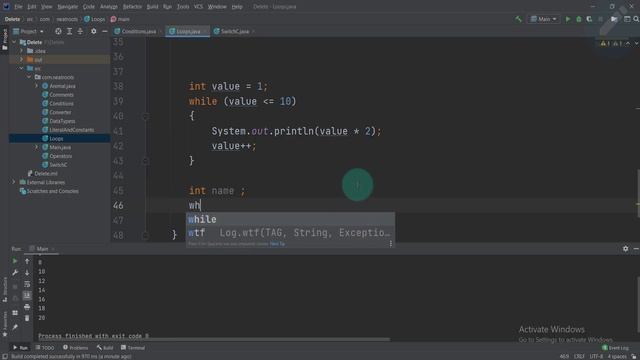The width and height of the screenshot is (640, 360).
Task: Collapse the src folder
Action: [x=22, y=68]
